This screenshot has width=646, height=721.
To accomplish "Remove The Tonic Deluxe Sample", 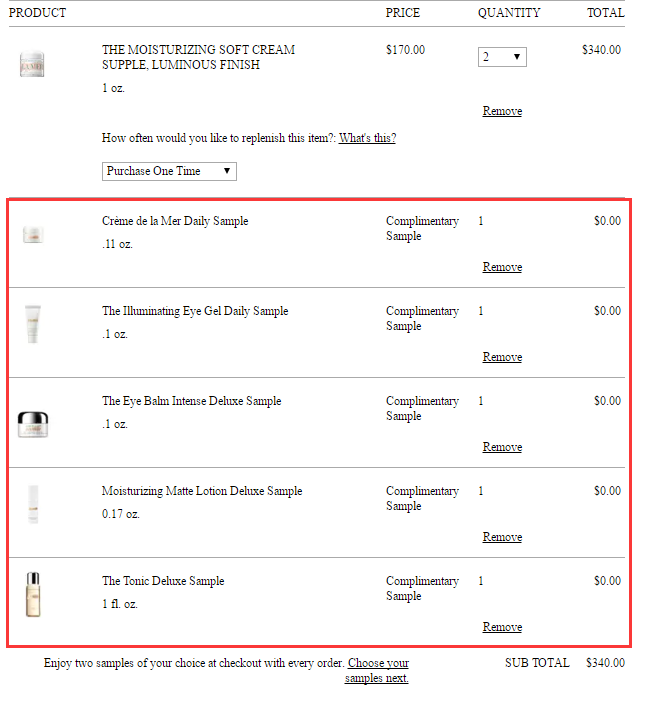I will [x=502, y=627].
